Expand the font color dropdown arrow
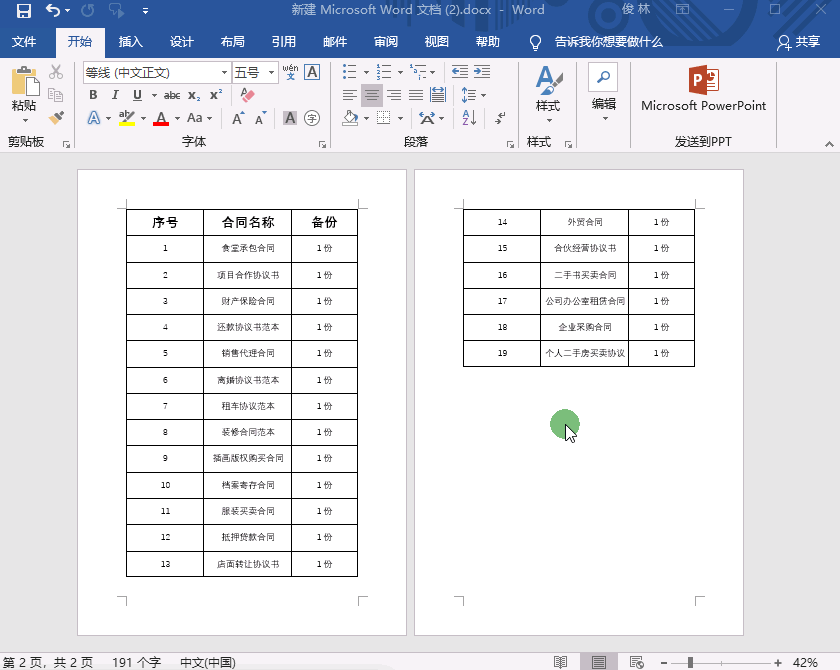Image resolution: width=840 pixels, height=670 pixels. click(177, 118)
